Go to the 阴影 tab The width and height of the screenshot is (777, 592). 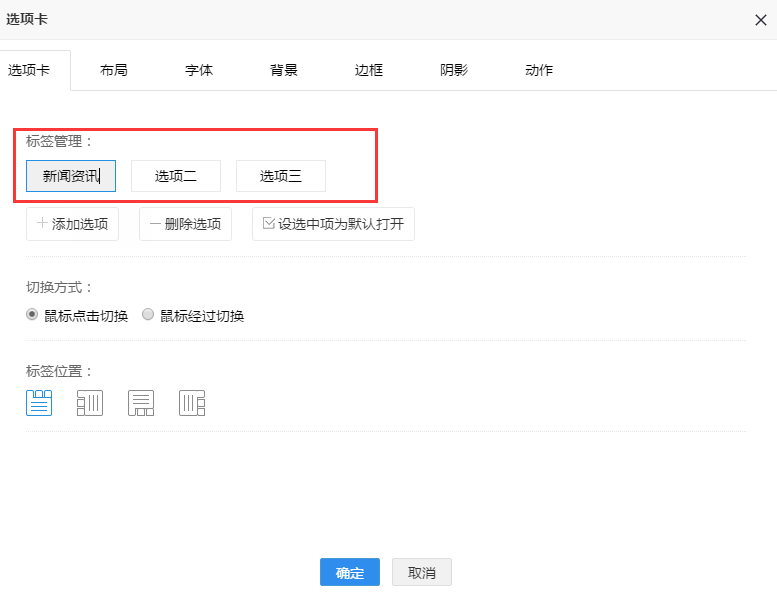(x=454, y=70)
